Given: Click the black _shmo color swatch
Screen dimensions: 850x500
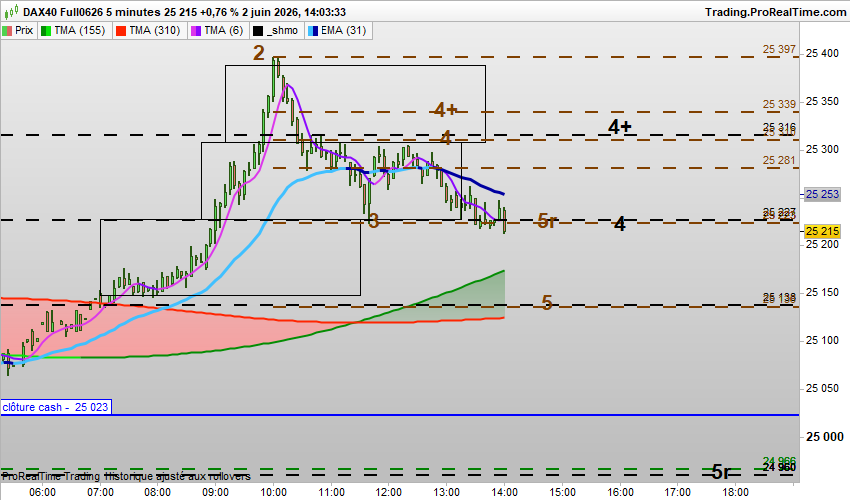Looking at the screenshot, I should click(x=259, y=31).
